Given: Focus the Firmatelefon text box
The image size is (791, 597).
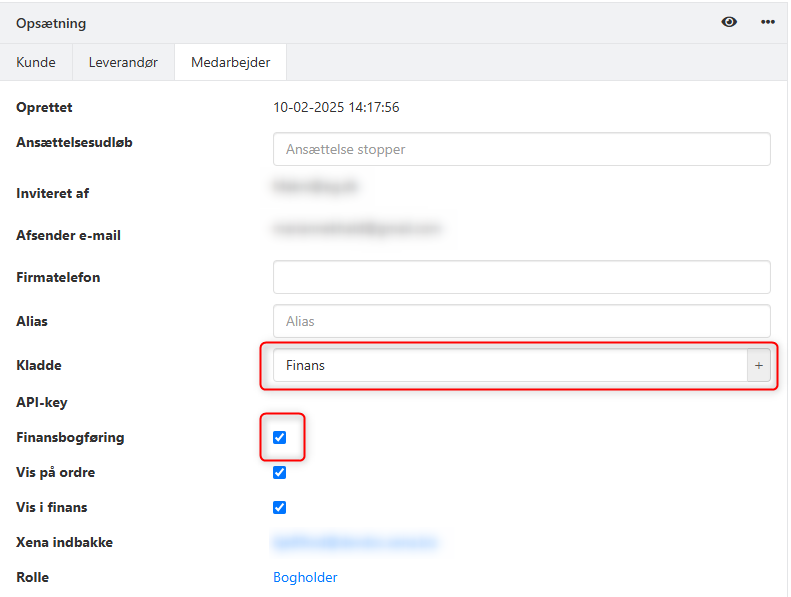Looking at the screenshot, I should (x=521, y=277).
